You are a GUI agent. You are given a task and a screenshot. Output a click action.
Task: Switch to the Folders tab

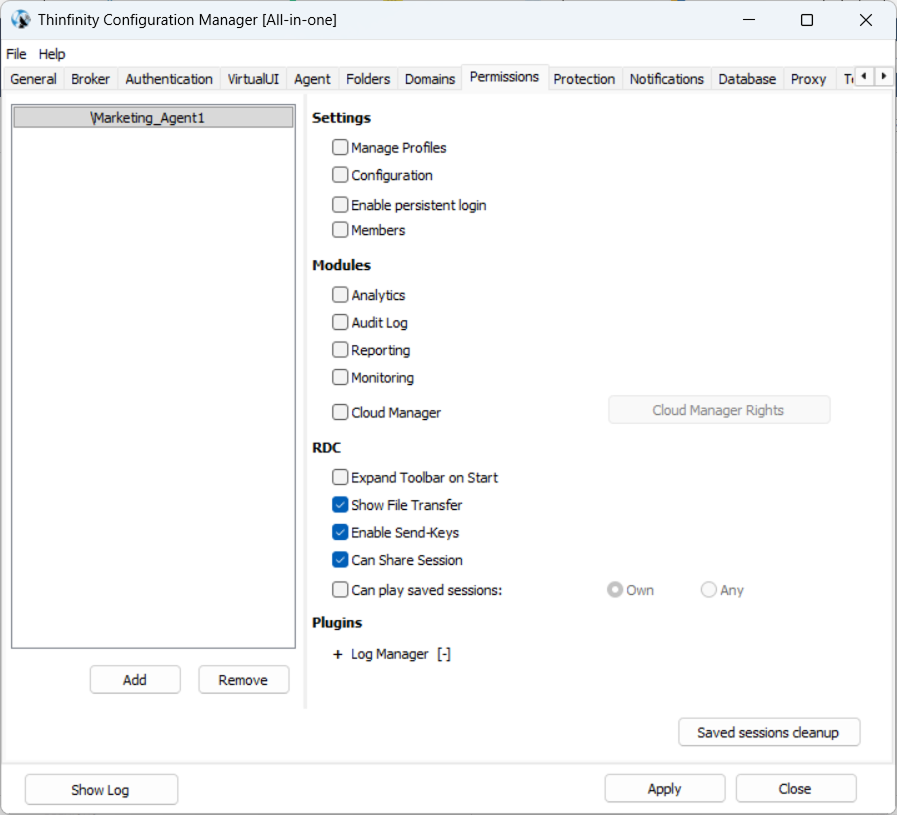pos(368,79)
